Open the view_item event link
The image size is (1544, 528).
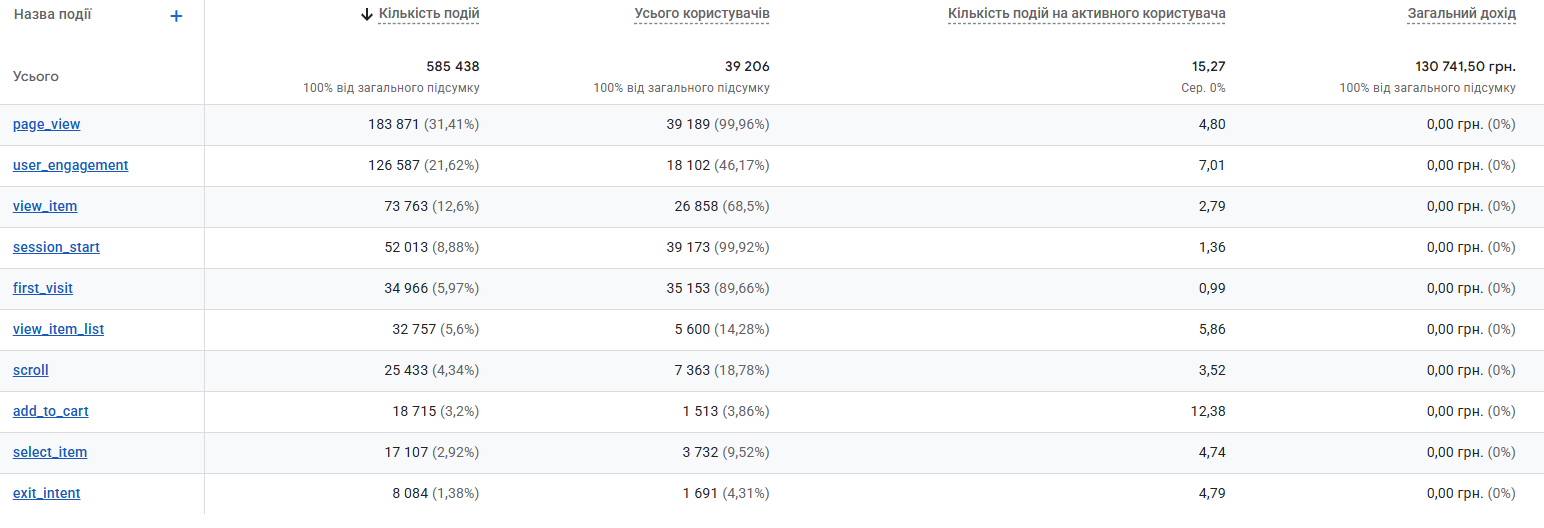pos(45,207)
